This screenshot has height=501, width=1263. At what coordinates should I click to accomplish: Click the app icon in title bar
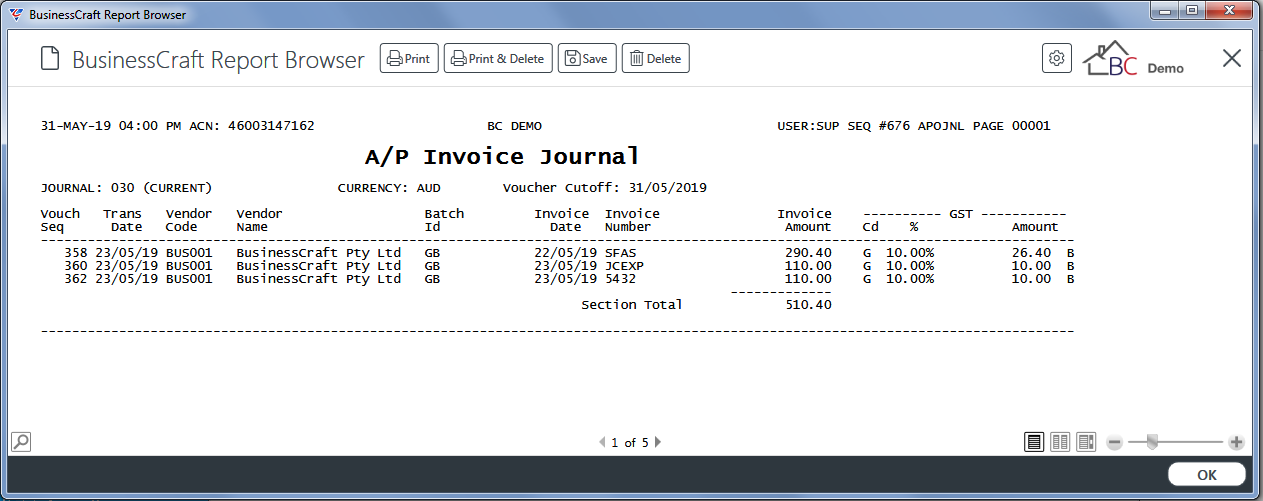click(x=16, y=15)
